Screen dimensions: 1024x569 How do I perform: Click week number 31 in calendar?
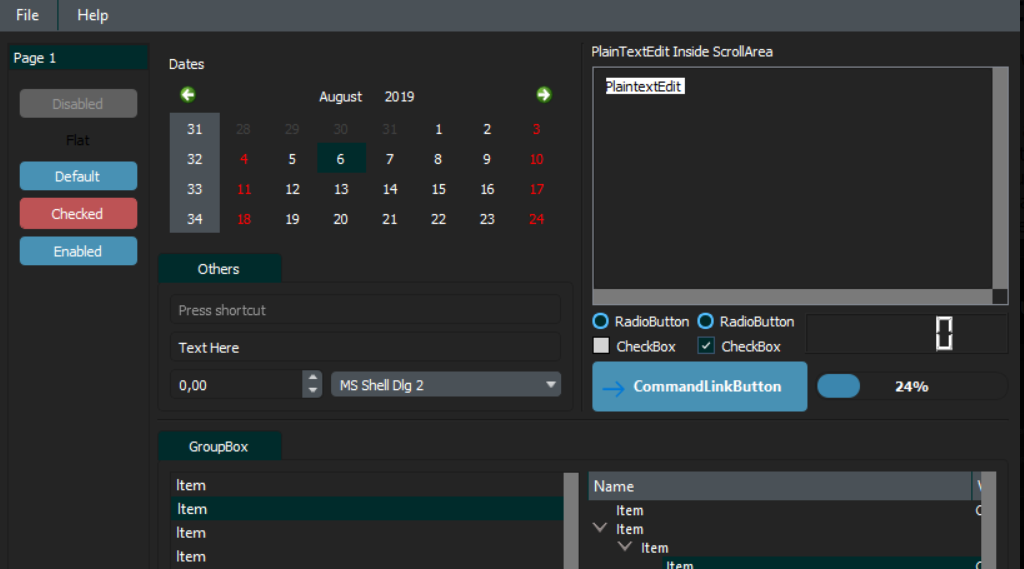point(195,129)
